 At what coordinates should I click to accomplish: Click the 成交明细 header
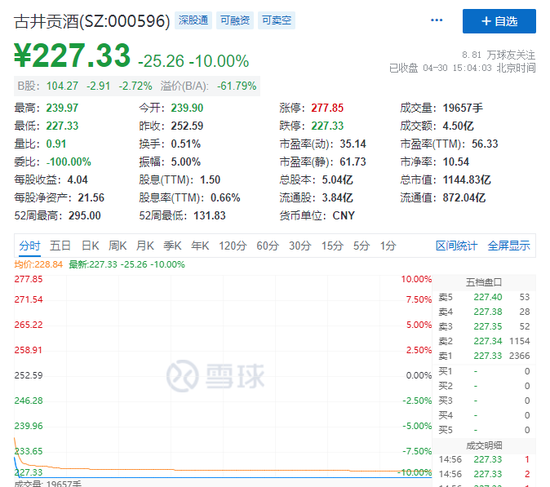484,446
